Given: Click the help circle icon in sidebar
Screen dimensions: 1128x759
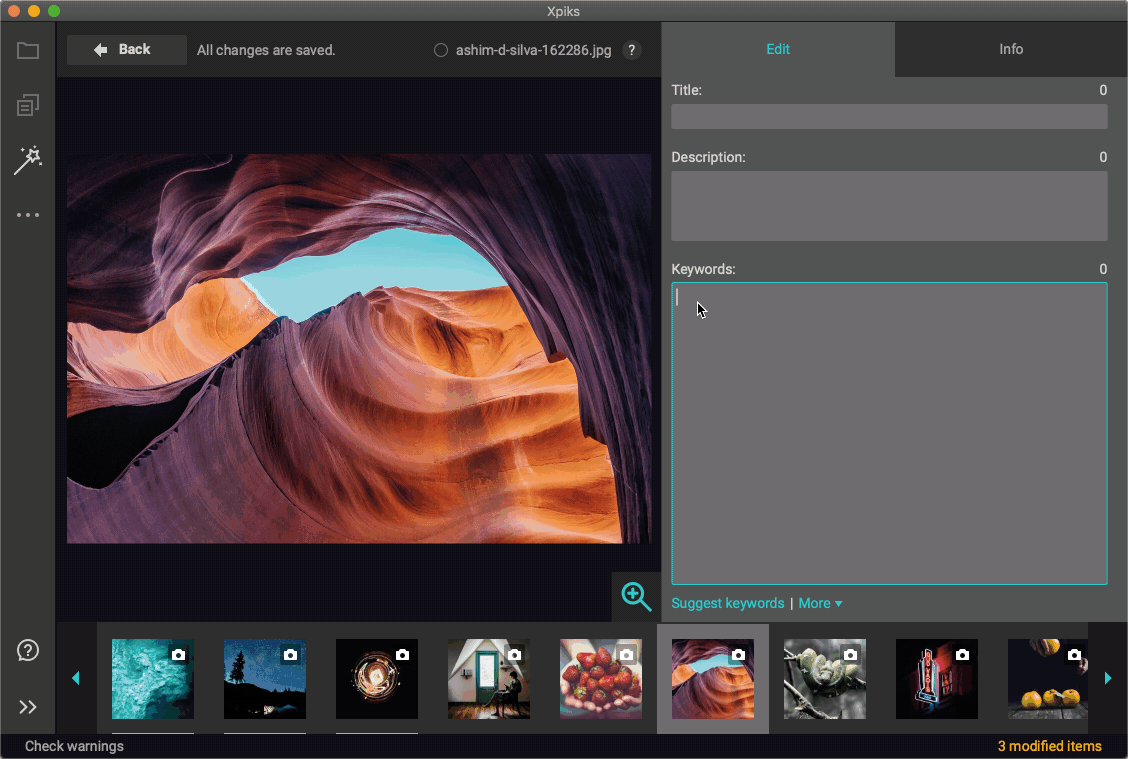Looking at the screenshot, I should 28,651.
